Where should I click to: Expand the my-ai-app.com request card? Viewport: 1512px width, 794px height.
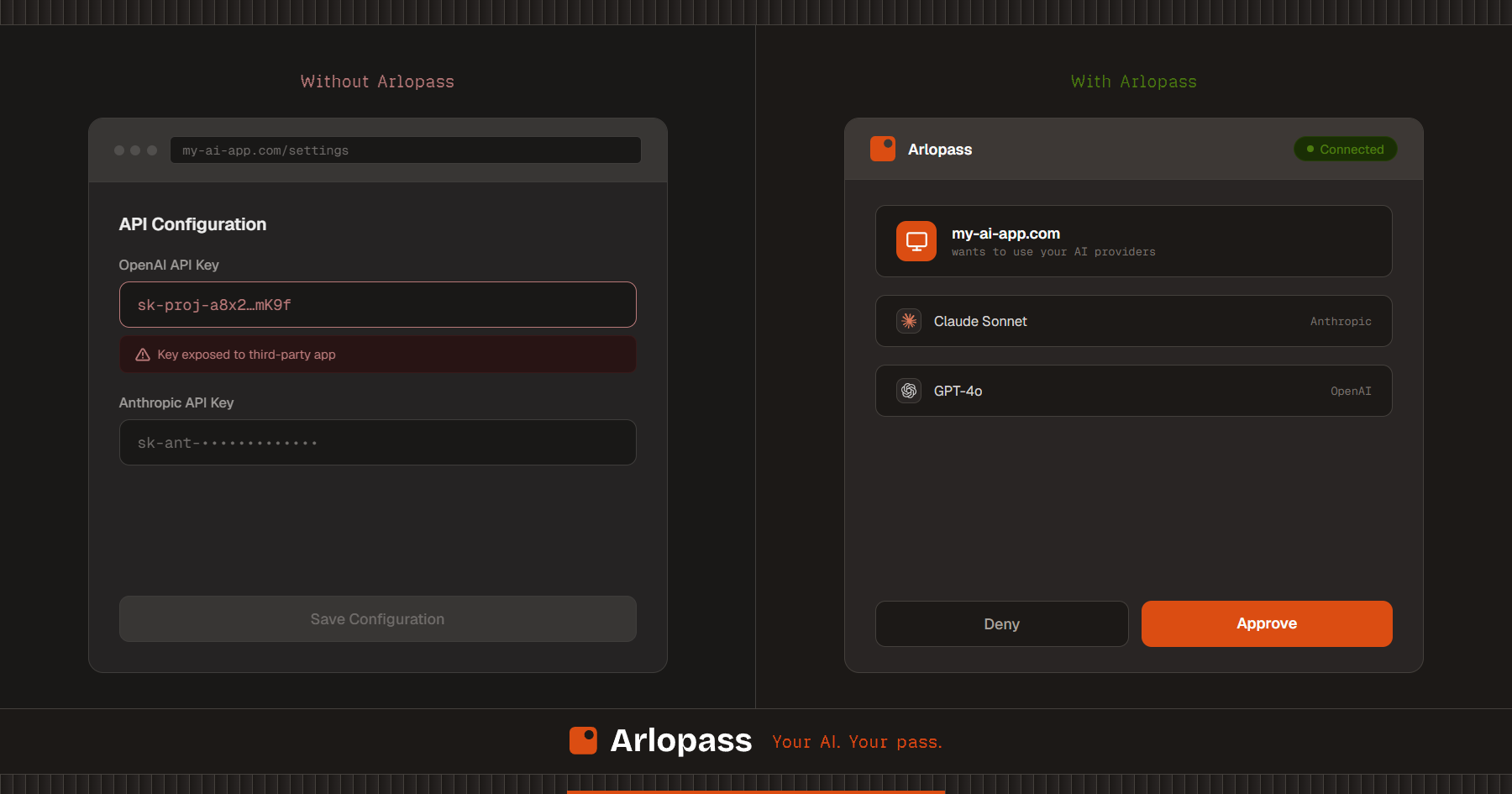click(1133, 241)
